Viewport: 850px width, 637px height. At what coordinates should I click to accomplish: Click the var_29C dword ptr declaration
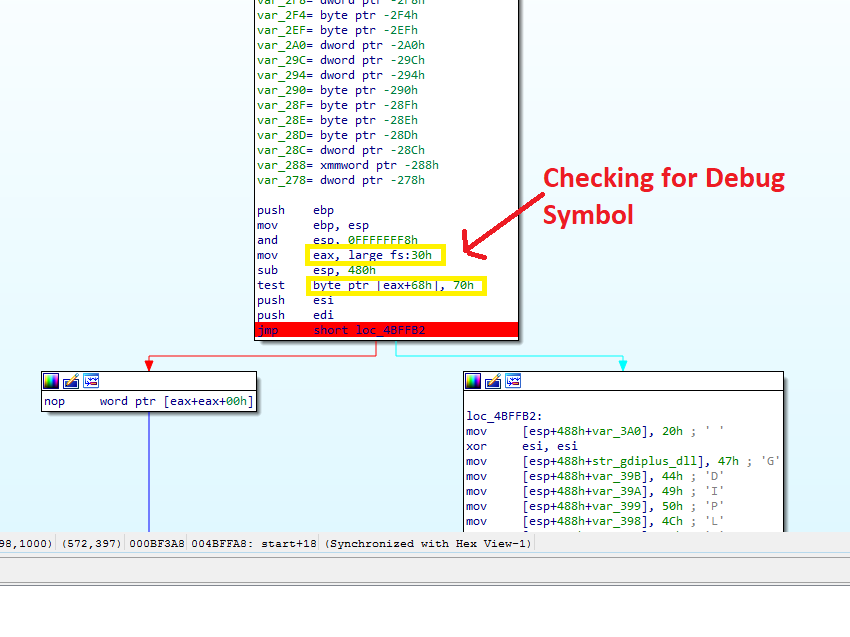tap(341, 60)
